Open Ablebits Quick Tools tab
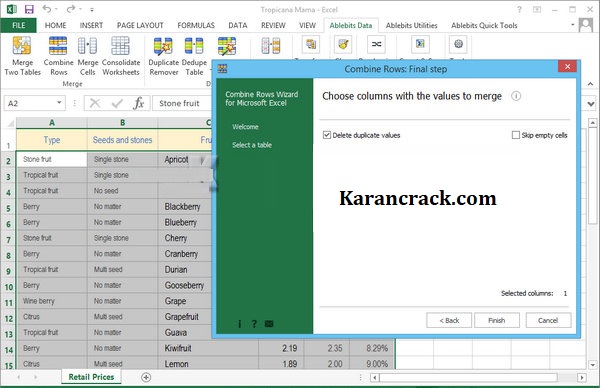Image resolution: width=600 pixels, height=388 pixels. coord(484,25)
